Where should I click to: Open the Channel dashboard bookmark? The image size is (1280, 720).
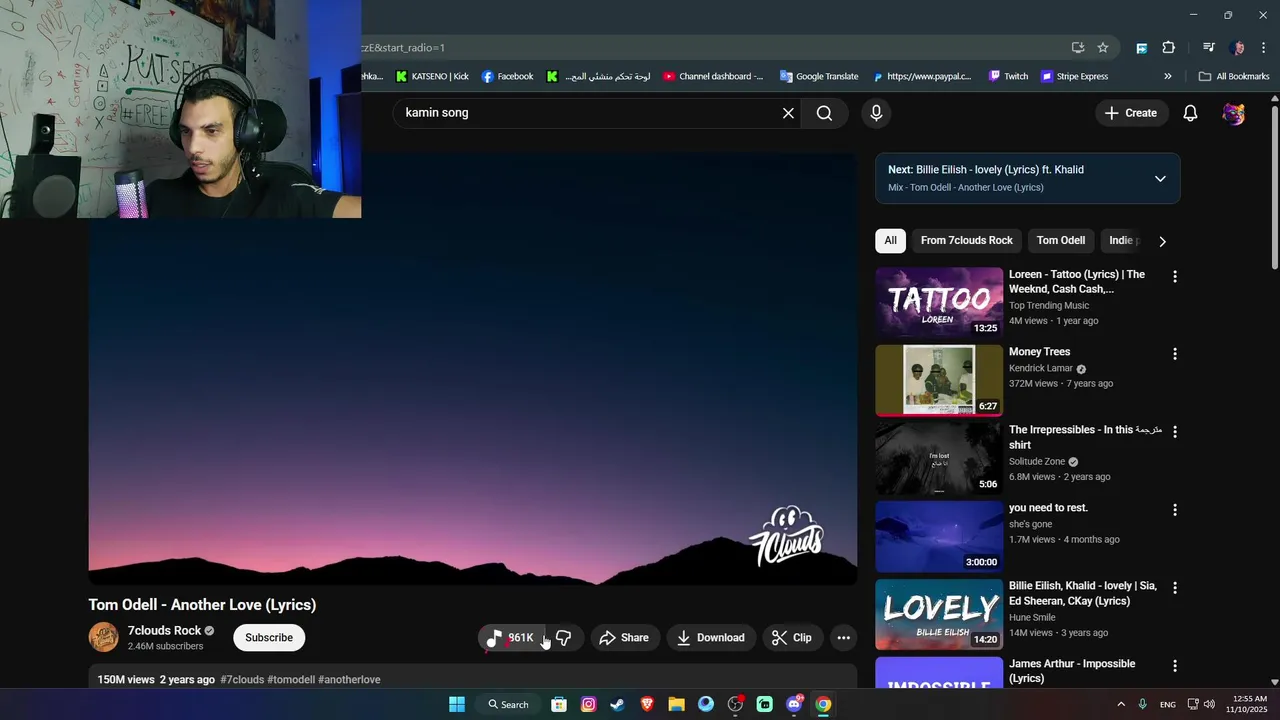(713, 76)
